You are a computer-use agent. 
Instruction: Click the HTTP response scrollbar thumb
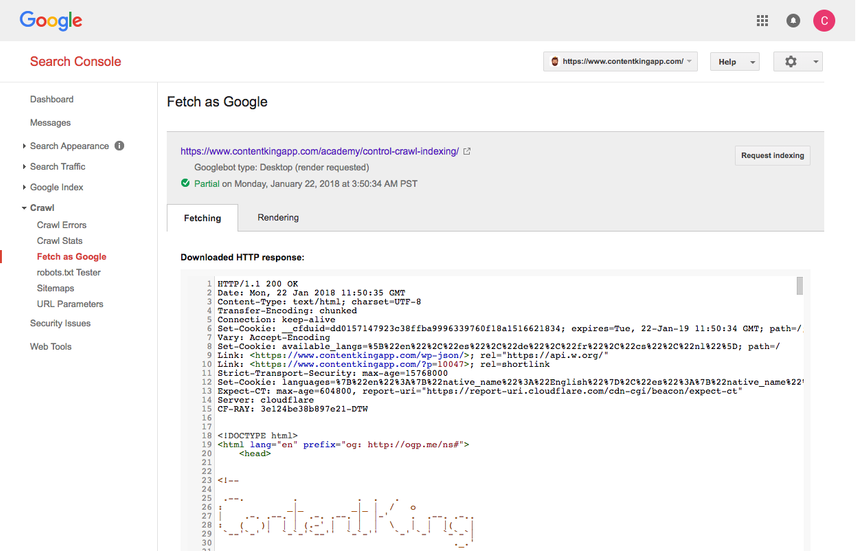[x=800, y=286]
